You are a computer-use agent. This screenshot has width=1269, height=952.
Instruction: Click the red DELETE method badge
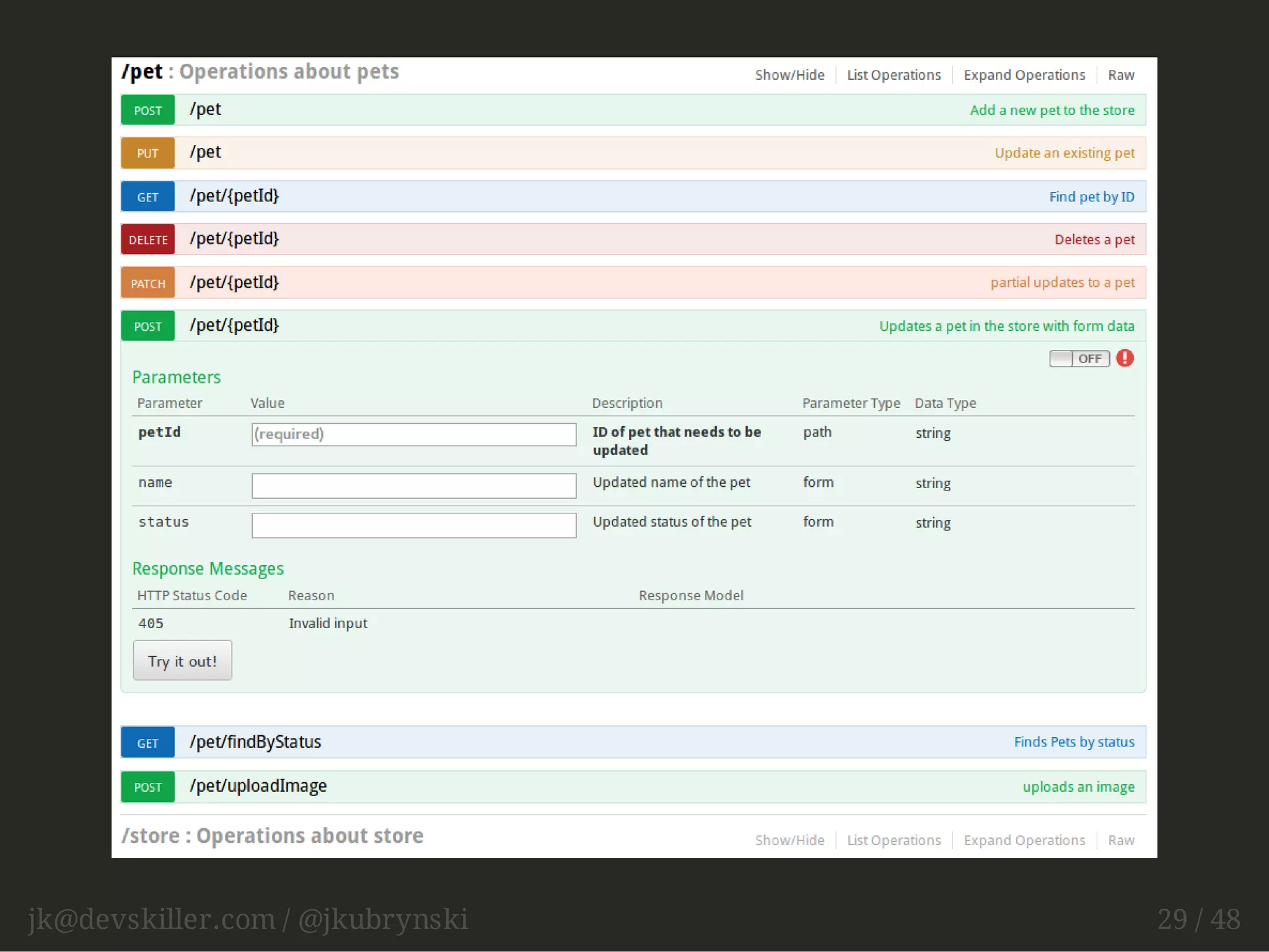[147, 240]
